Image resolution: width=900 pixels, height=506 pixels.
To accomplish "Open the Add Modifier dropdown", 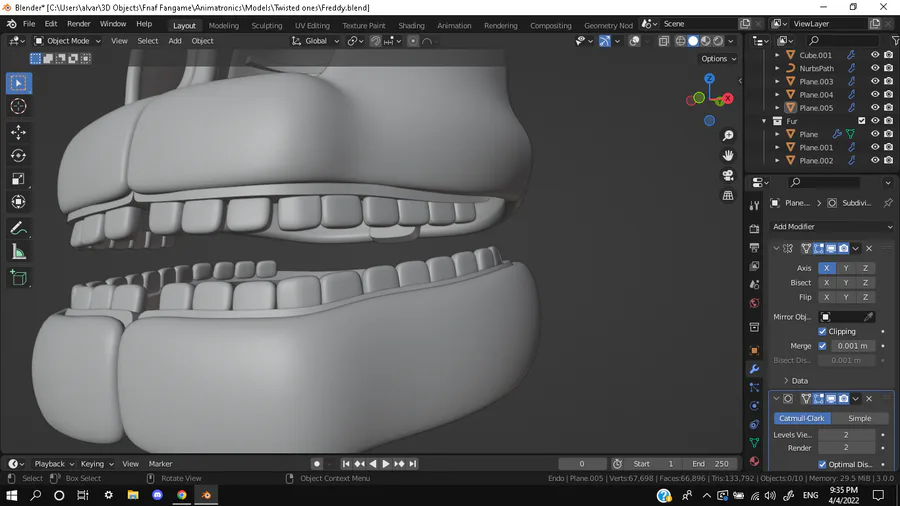I will click(x=832, y=227).
